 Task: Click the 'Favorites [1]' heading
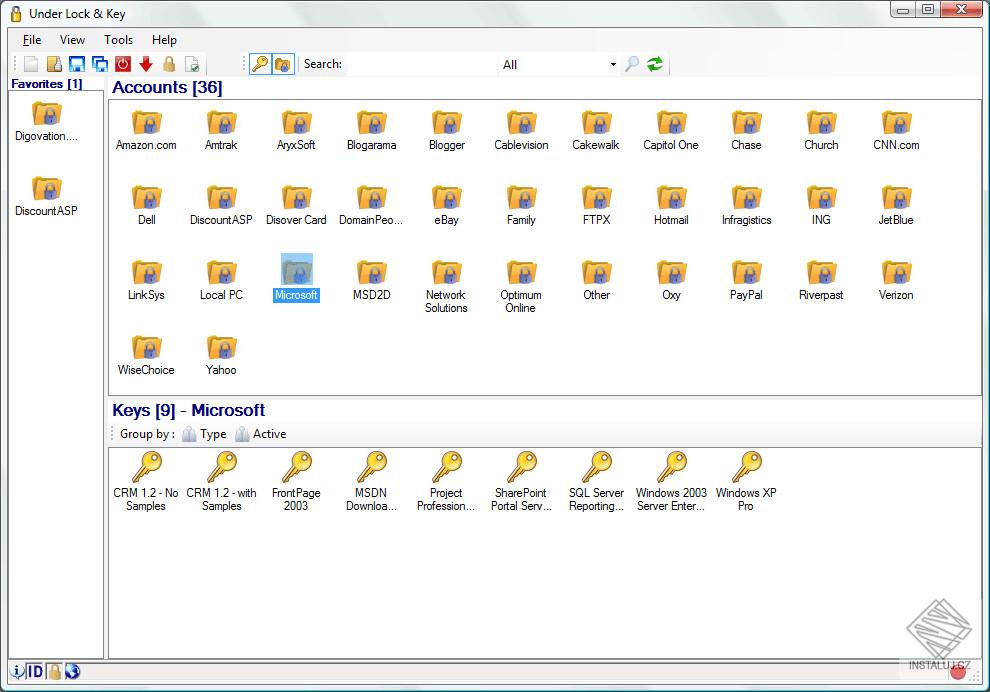tap(47, 84)
